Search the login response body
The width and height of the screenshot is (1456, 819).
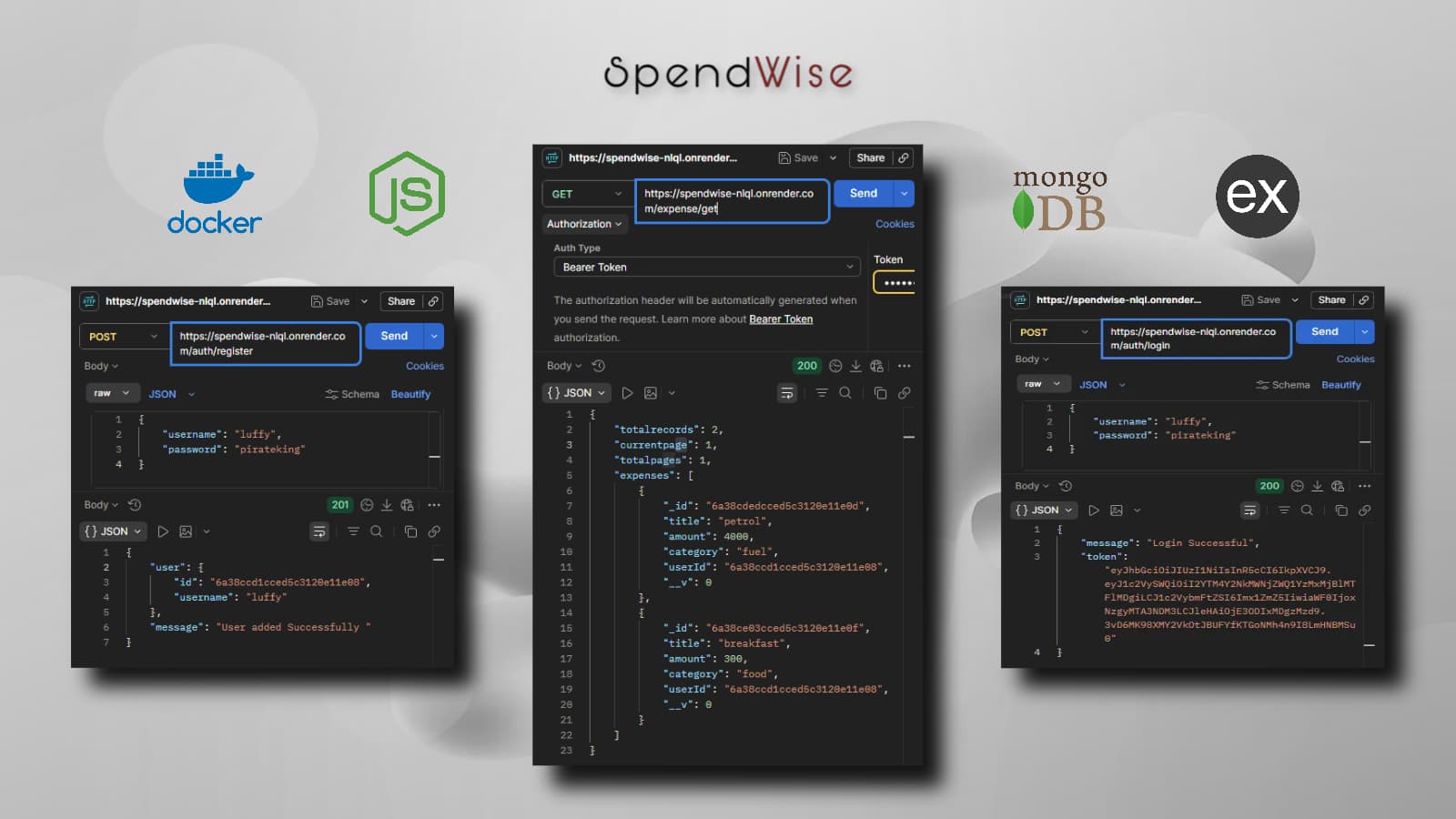click(1307, 511)
